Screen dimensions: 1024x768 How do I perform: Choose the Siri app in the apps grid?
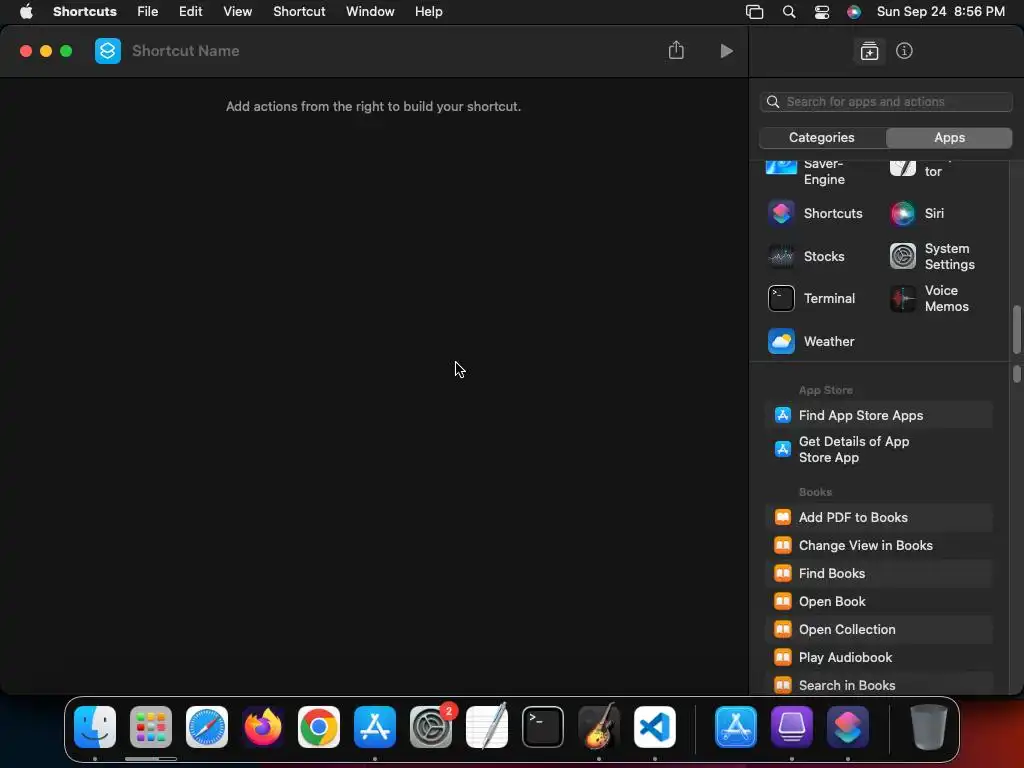point(918,214)
